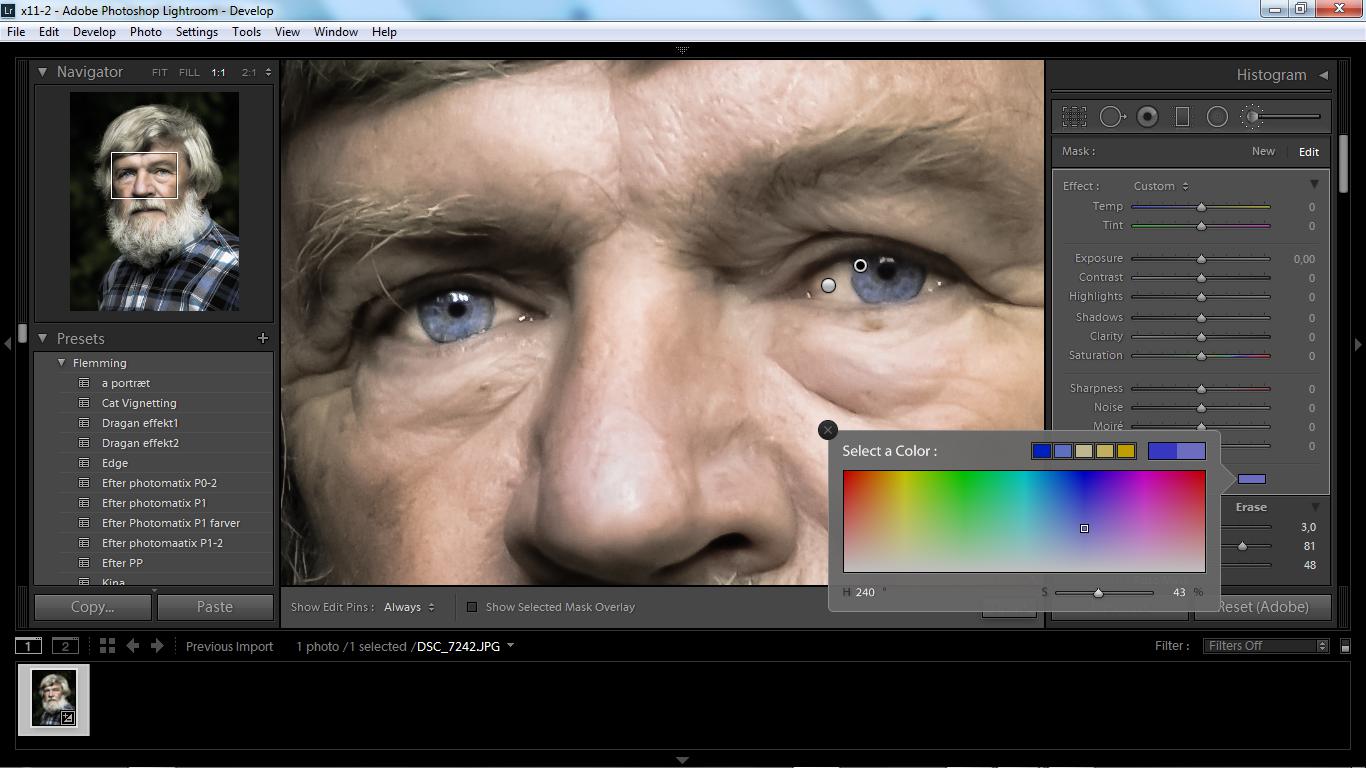This screenshot has height=768, width=1366.
Task: Activate the Adjustment Brush tool
Action: [1252, 117]
